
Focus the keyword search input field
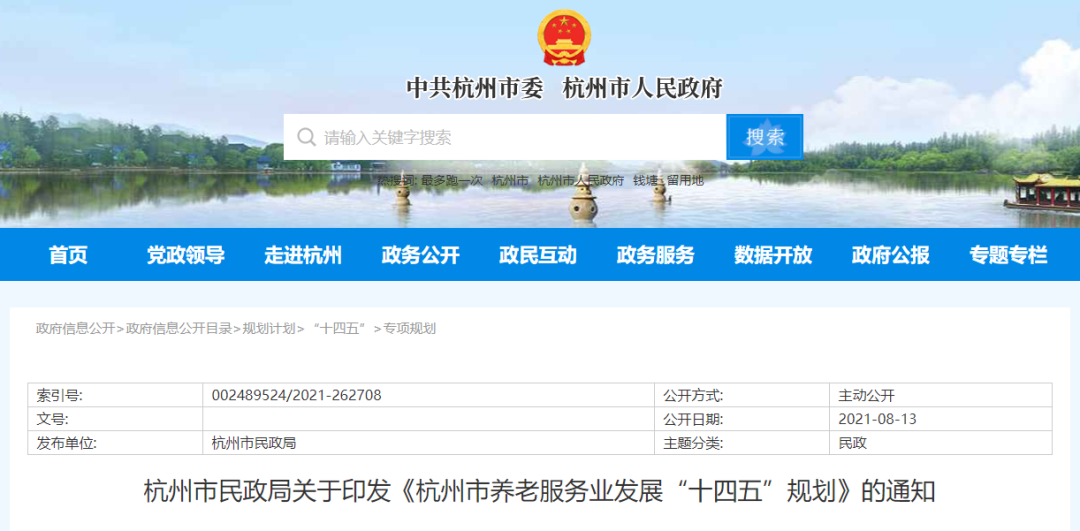click(505, 137)
